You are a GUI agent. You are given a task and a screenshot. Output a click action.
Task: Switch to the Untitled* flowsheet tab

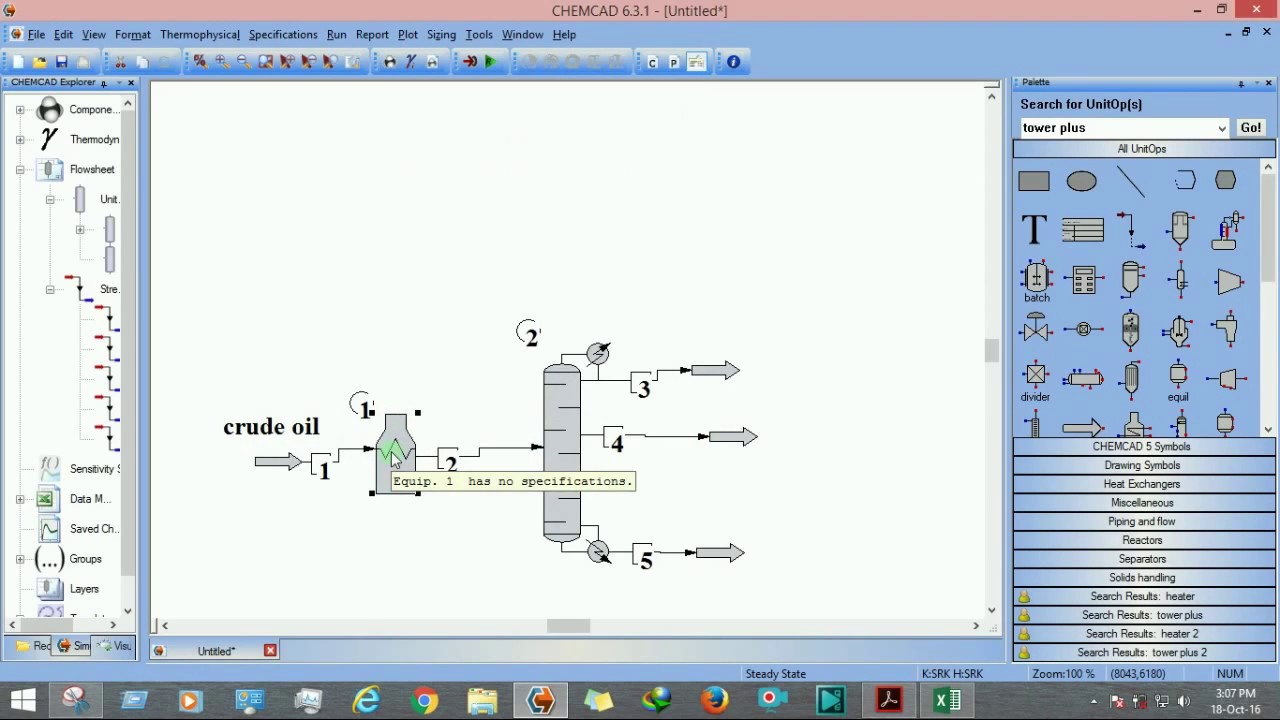(x=215, y=651)
